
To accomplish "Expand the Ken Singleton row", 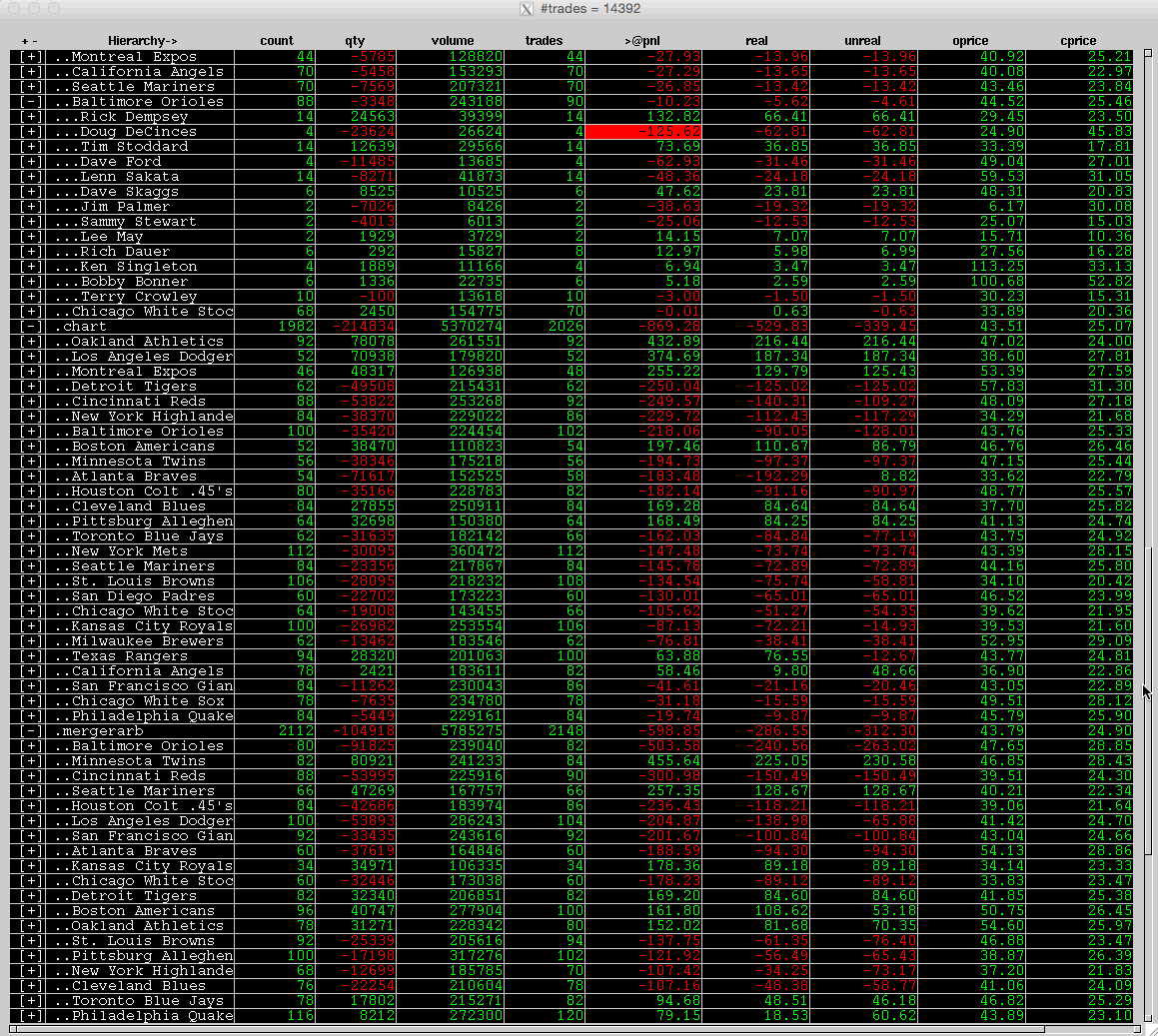I will point(30,267).
